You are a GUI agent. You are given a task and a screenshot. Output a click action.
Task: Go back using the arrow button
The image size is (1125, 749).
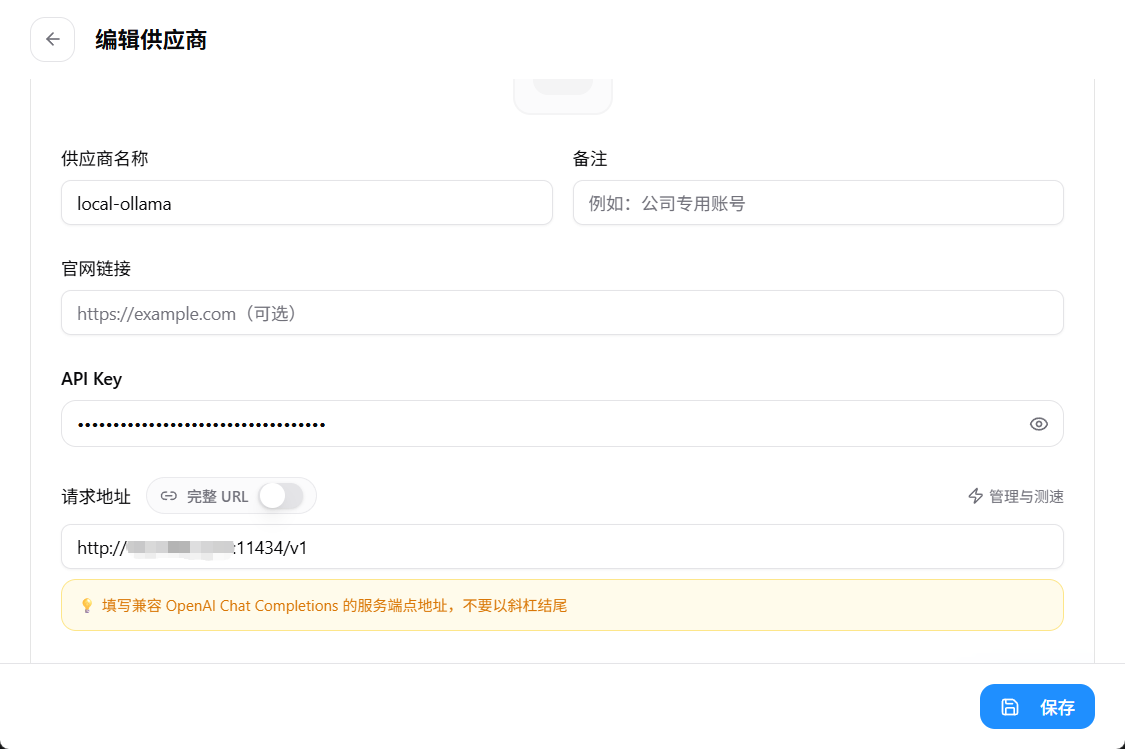pos(52,39)
